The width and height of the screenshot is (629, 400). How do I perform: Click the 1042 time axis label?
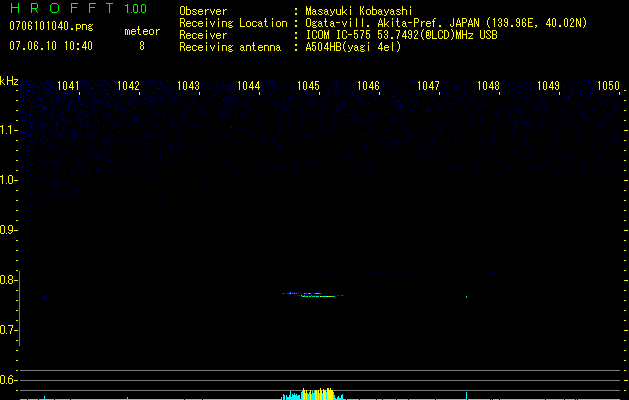[128, 86]
